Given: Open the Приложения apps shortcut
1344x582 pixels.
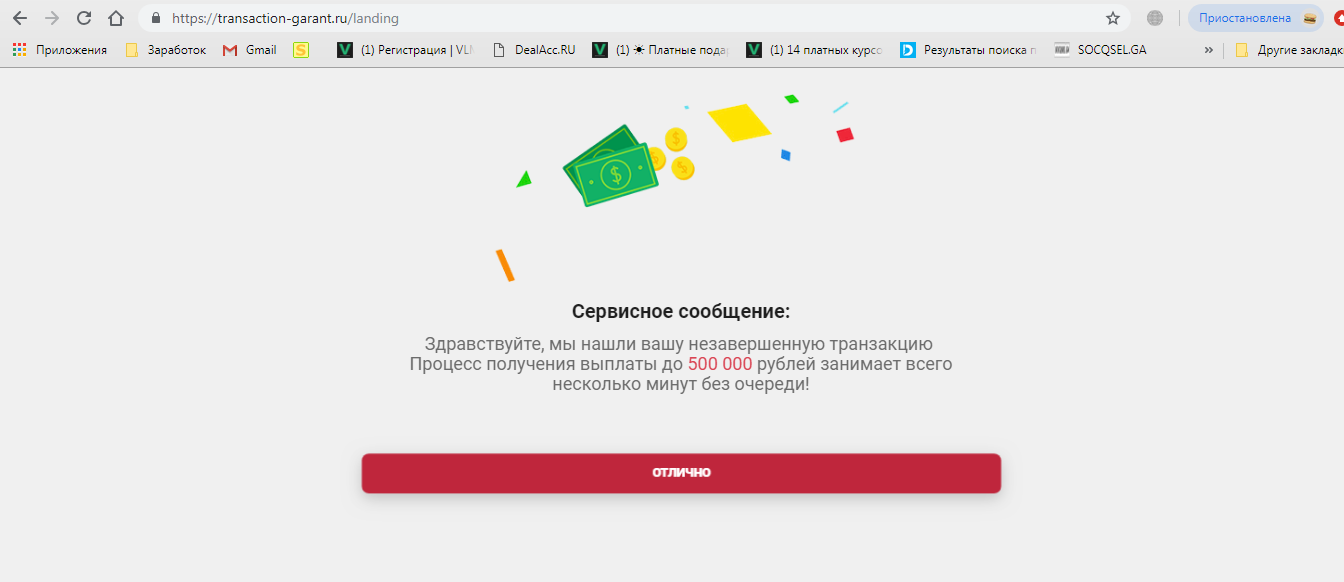Looking at the screenshot, I should 60,50.
